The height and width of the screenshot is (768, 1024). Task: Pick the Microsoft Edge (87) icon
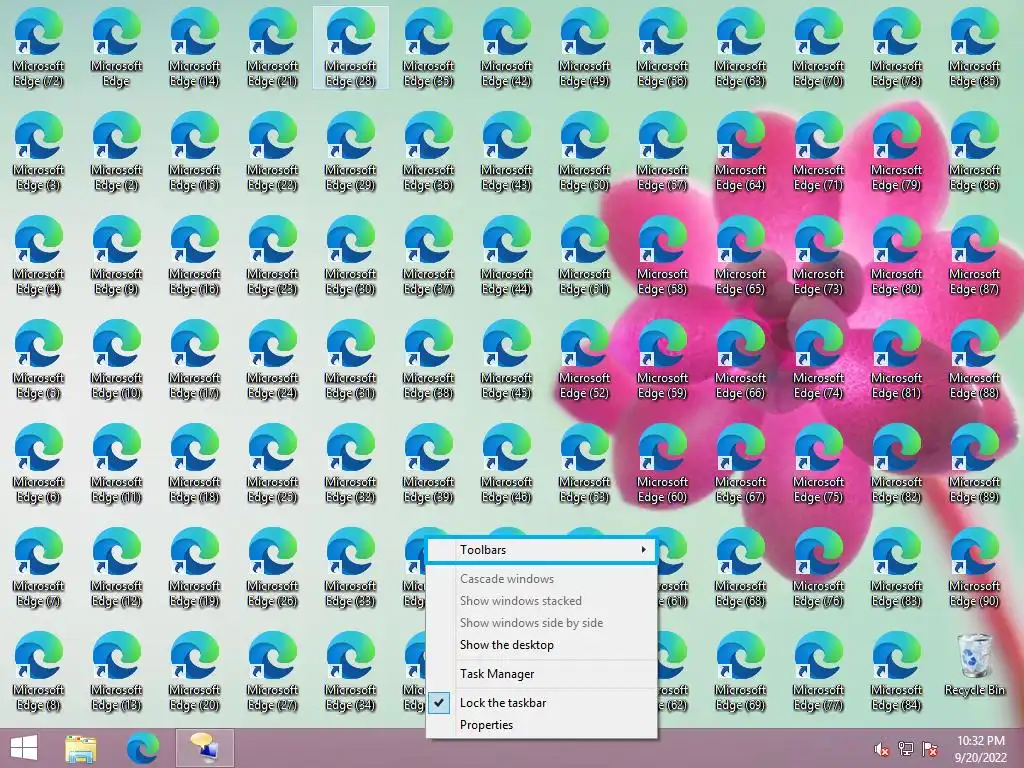(974, 255)
